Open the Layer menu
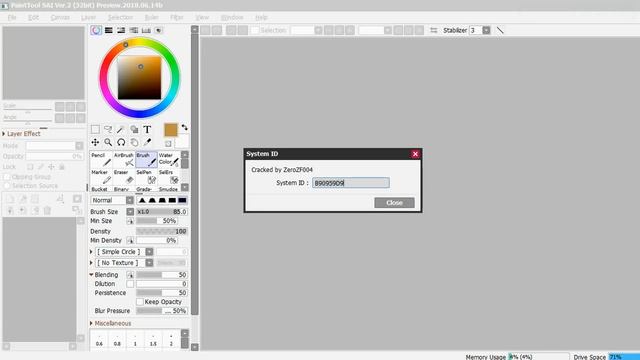The image size is (640, 360). 88,17
